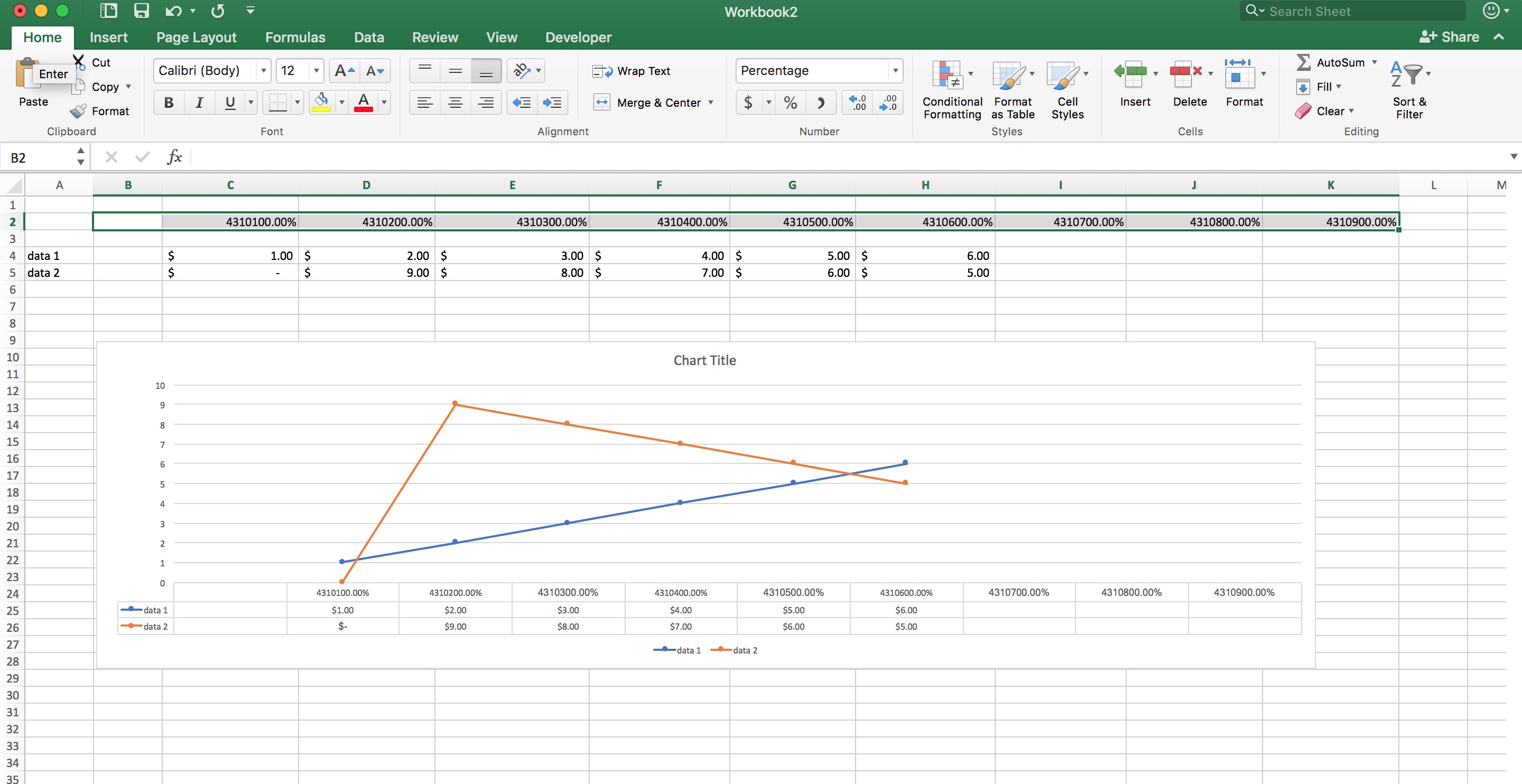Click the Merge & Center button
The height and width of the screenshot is (784, 1522).
pos(647,103)
